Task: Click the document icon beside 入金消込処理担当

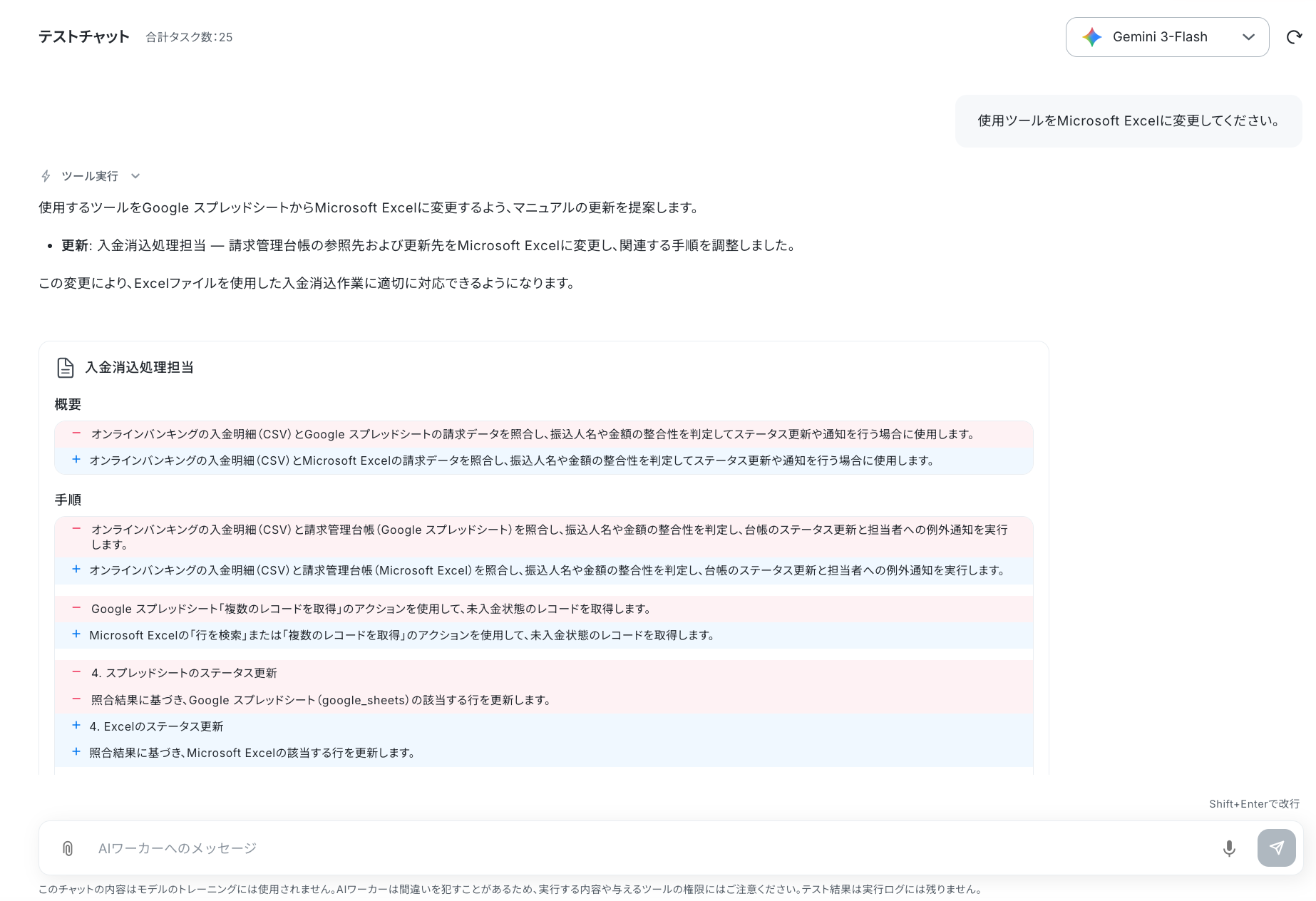Action: pyautogui.click(x=65, y=368)
